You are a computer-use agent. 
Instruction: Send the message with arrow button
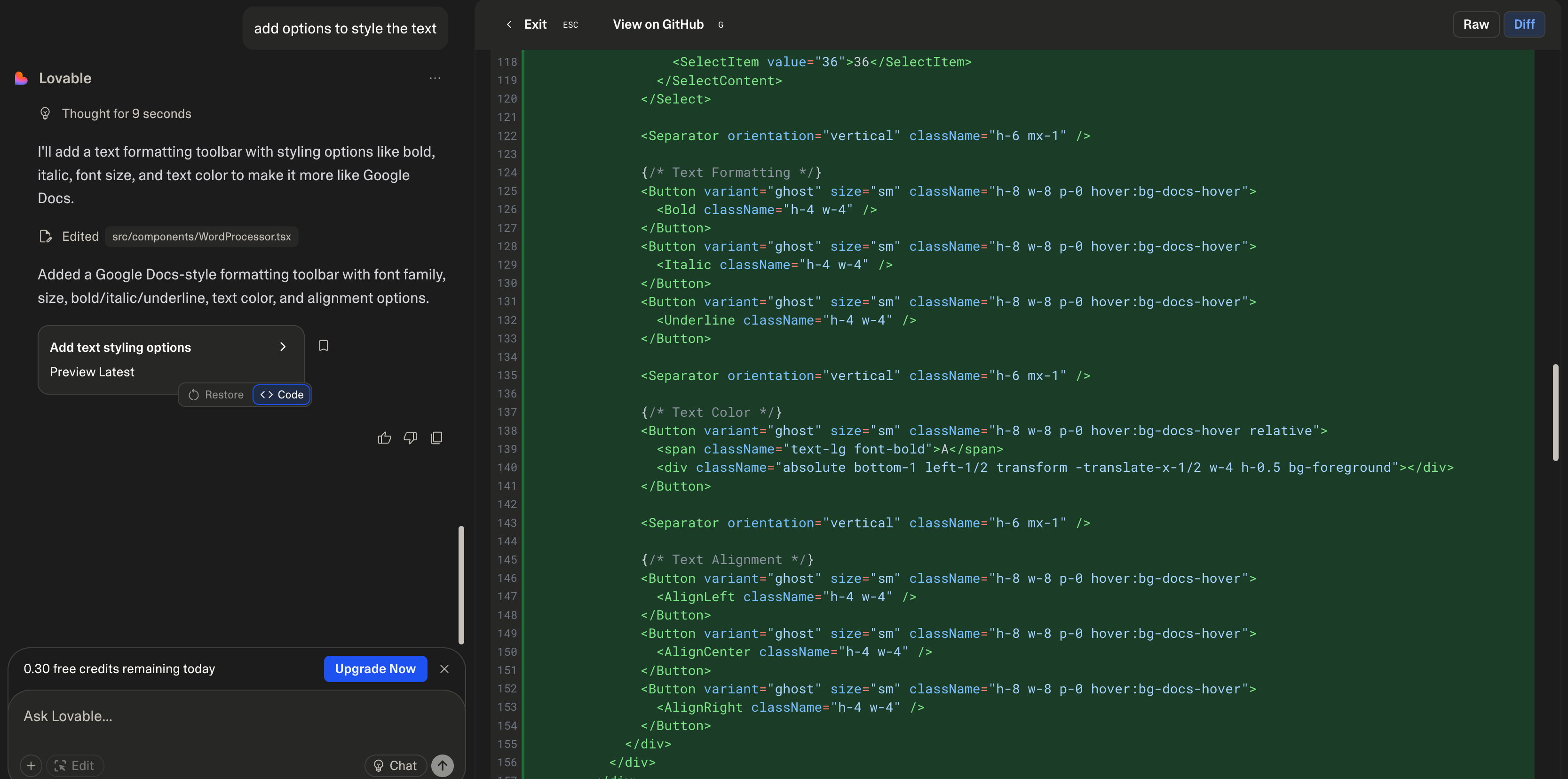[x=443, y=766]
